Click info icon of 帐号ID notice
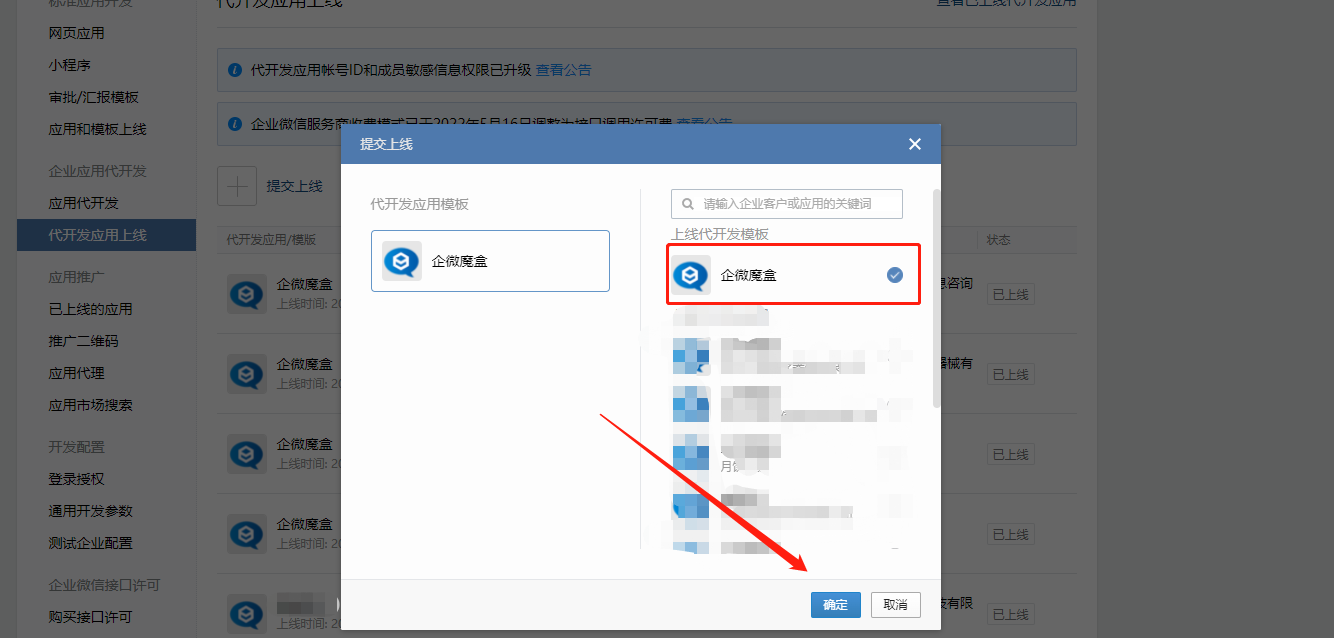 pos(235,70)
